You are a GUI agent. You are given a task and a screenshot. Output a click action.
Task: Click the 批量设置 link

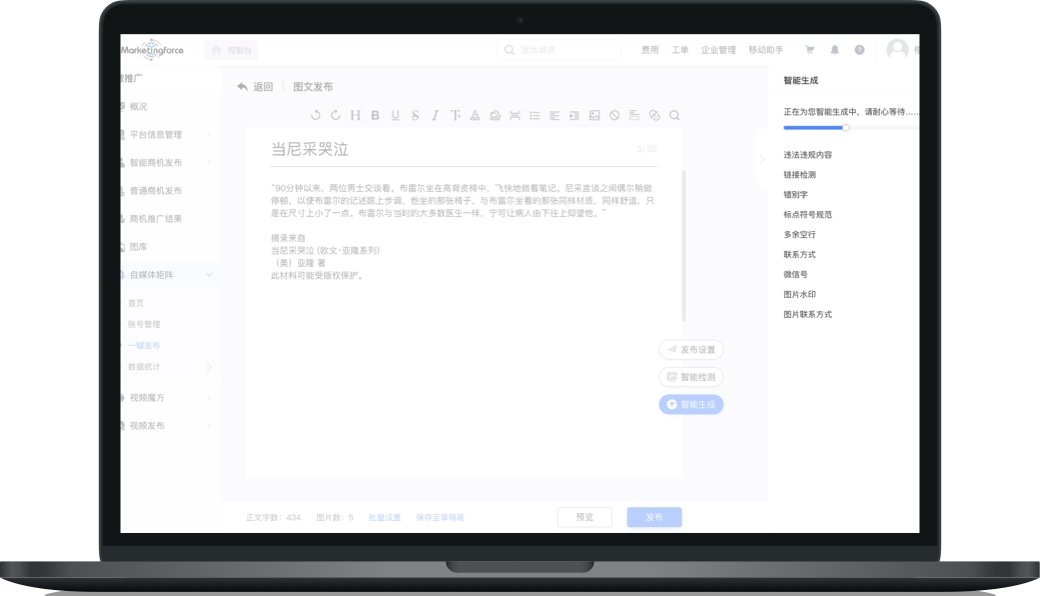pos(385,517)
